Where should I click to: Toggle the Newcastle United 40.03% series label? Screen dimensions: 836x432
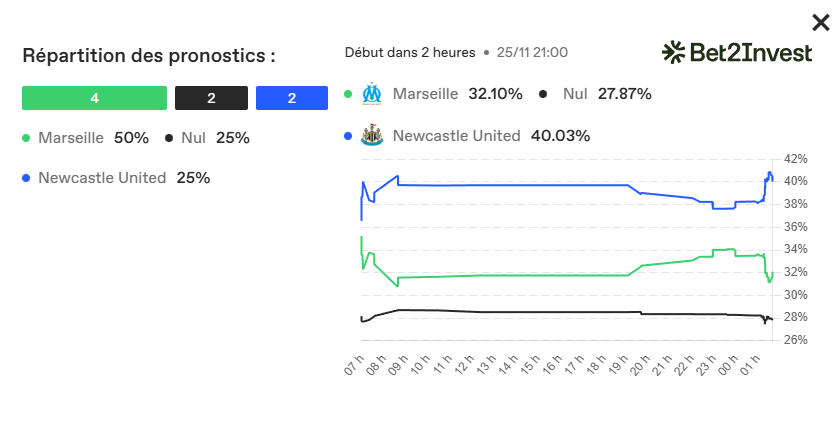click(x=491, y=136)
